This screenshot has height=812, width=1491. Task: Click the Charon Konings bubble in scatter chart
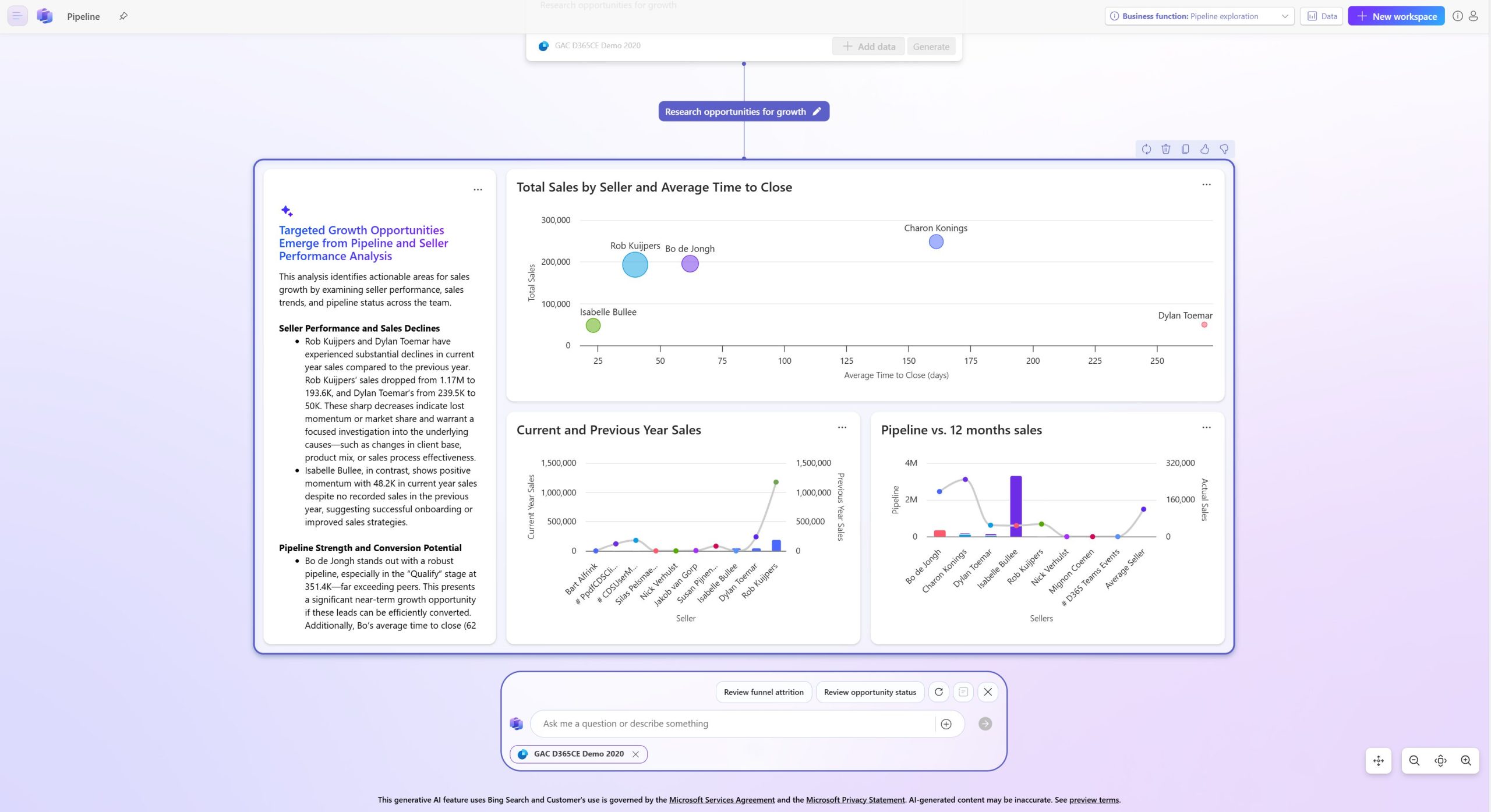(x=936, y=242)
